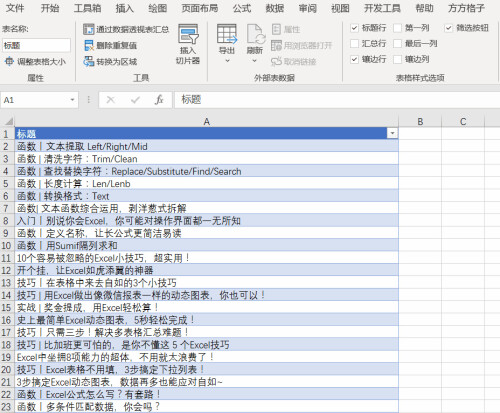Switch to the 视图 (View) tab
This screenshot has width=500, height=413.
(x=340, y=8)
